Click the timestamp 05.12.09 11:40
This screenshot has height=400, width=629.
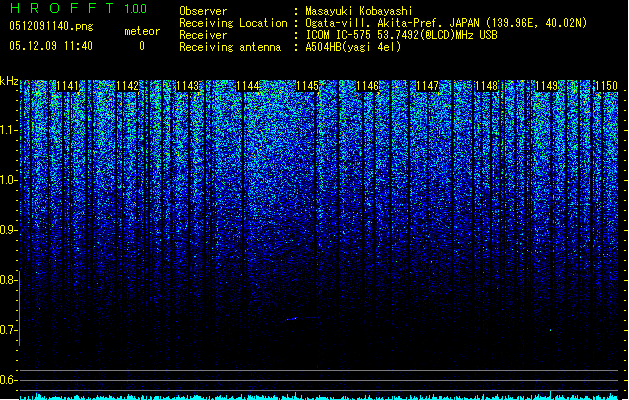click(x=51, y=46)
